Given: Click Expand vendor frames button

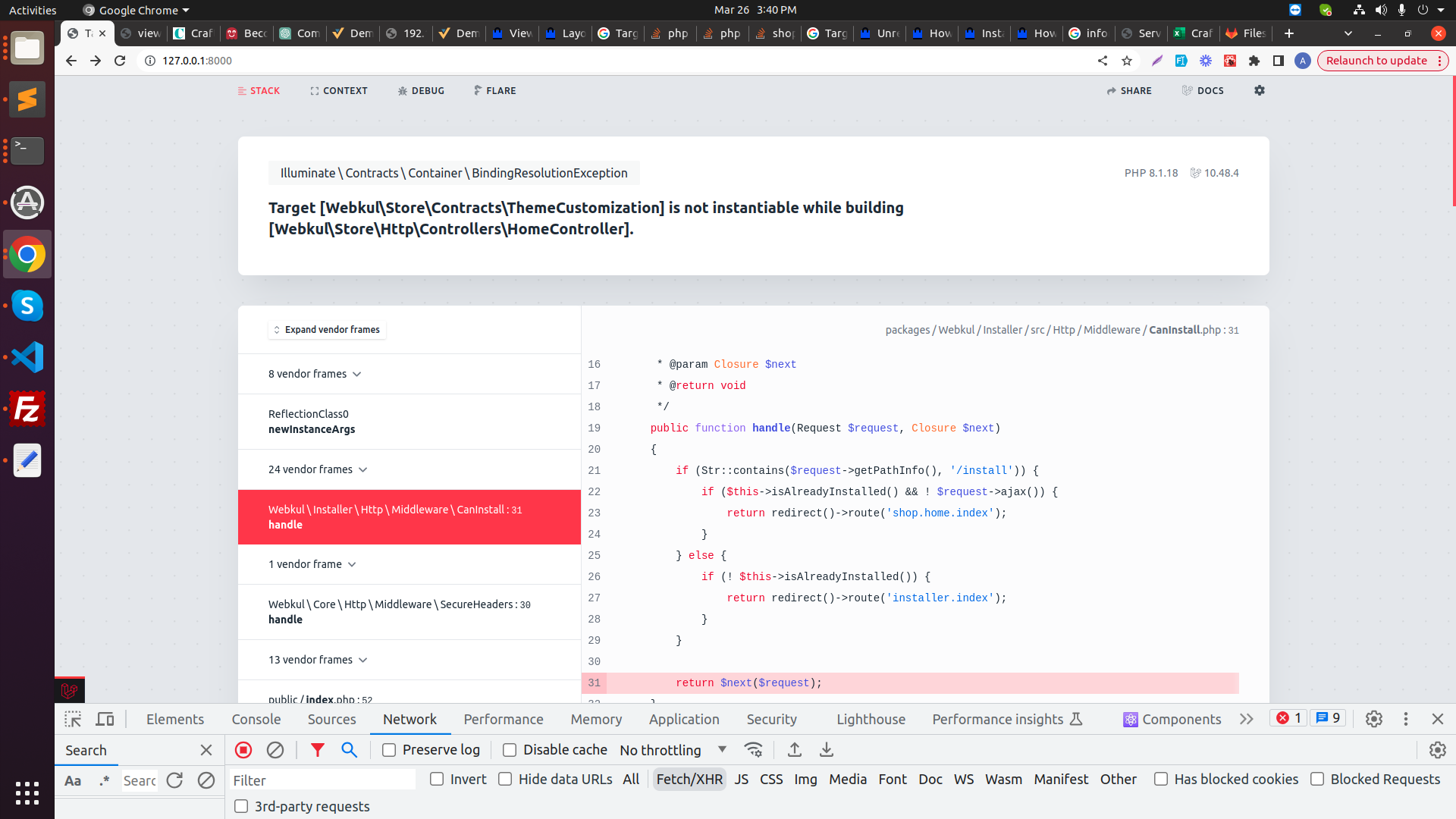Looking at the screenshot, I should [327, 329].
